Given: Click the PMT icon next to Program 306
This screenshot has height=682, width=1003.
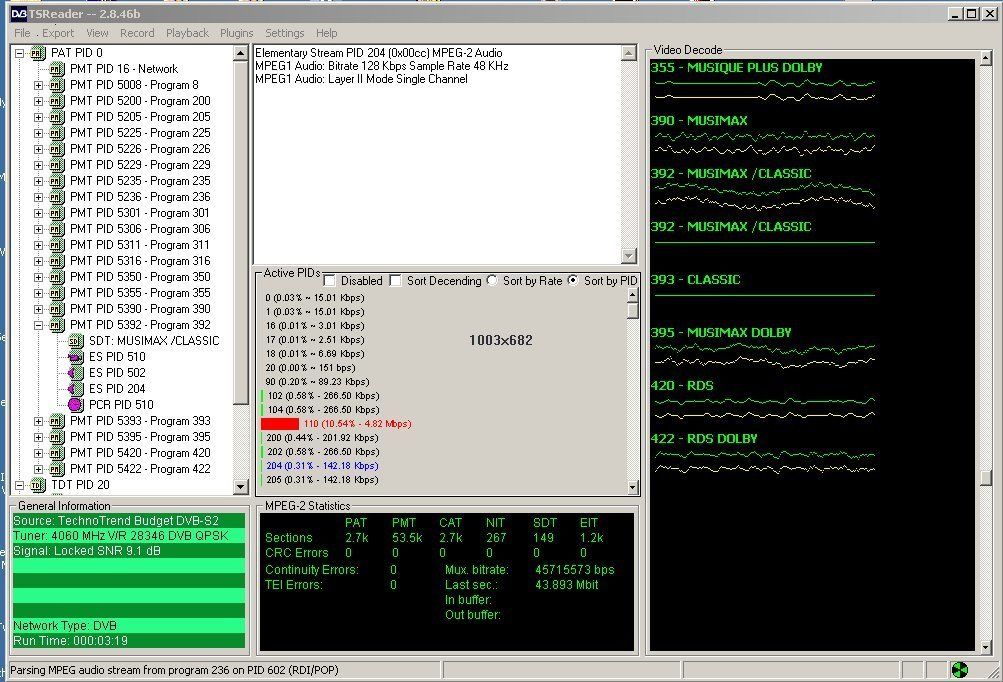Looking at the screenshot, I should coord(57,229).
